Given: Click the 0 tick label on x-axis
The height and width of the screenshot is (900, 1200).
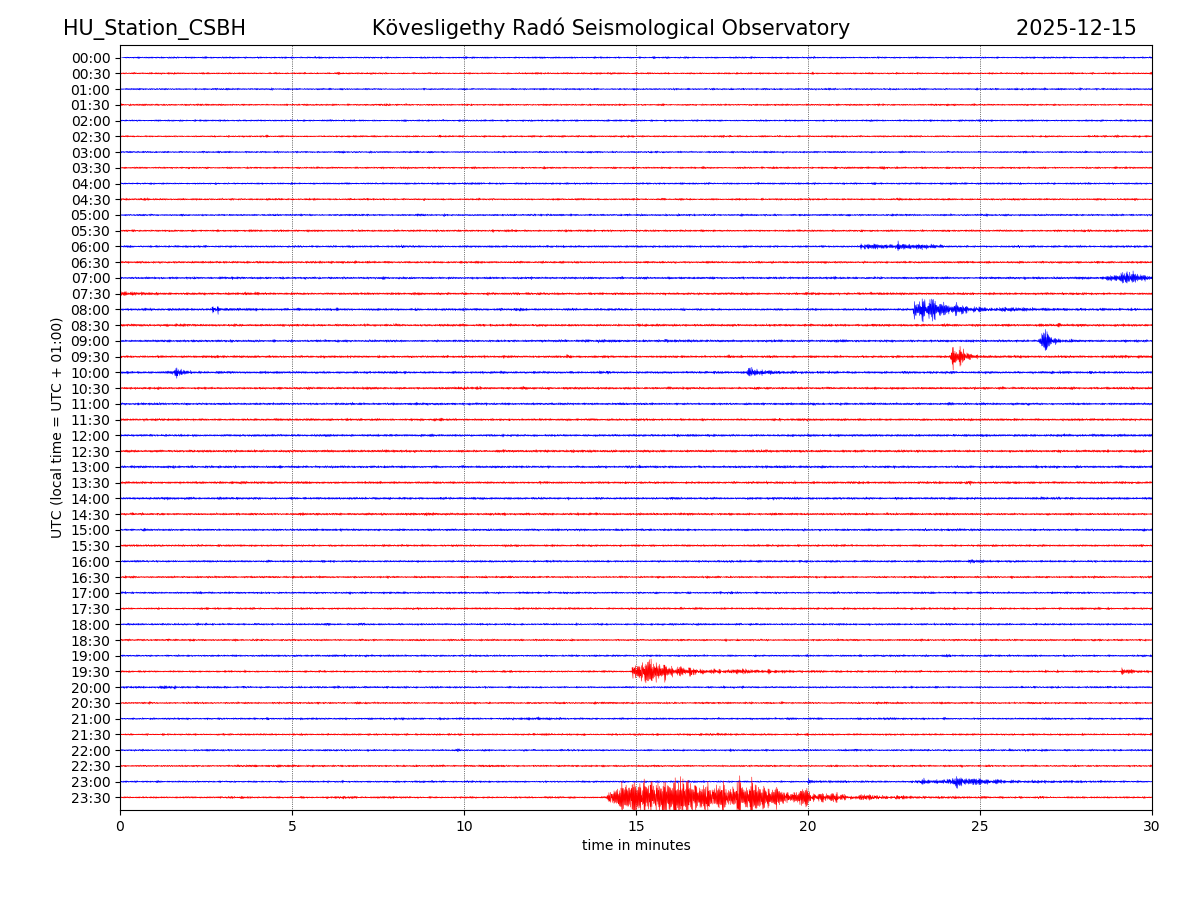Looking at the screenshot, I should (120, 826).
